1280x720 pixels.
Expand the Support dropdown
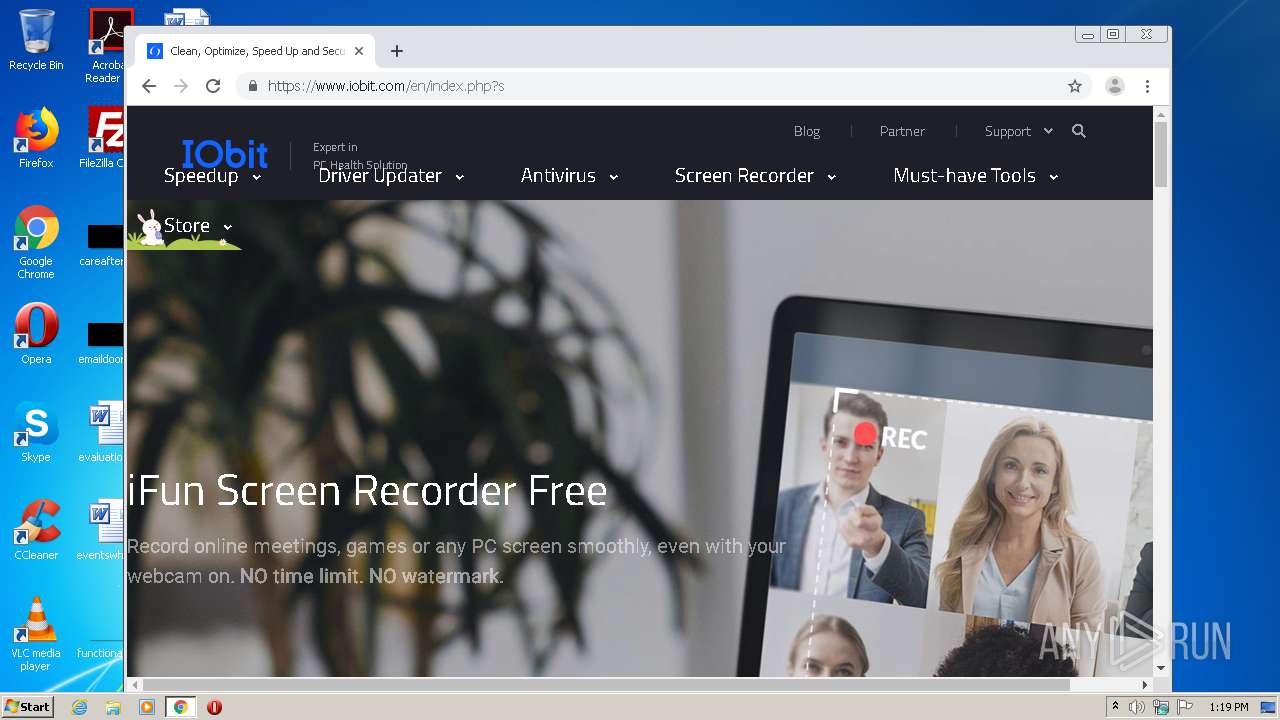click(1018, 131)
